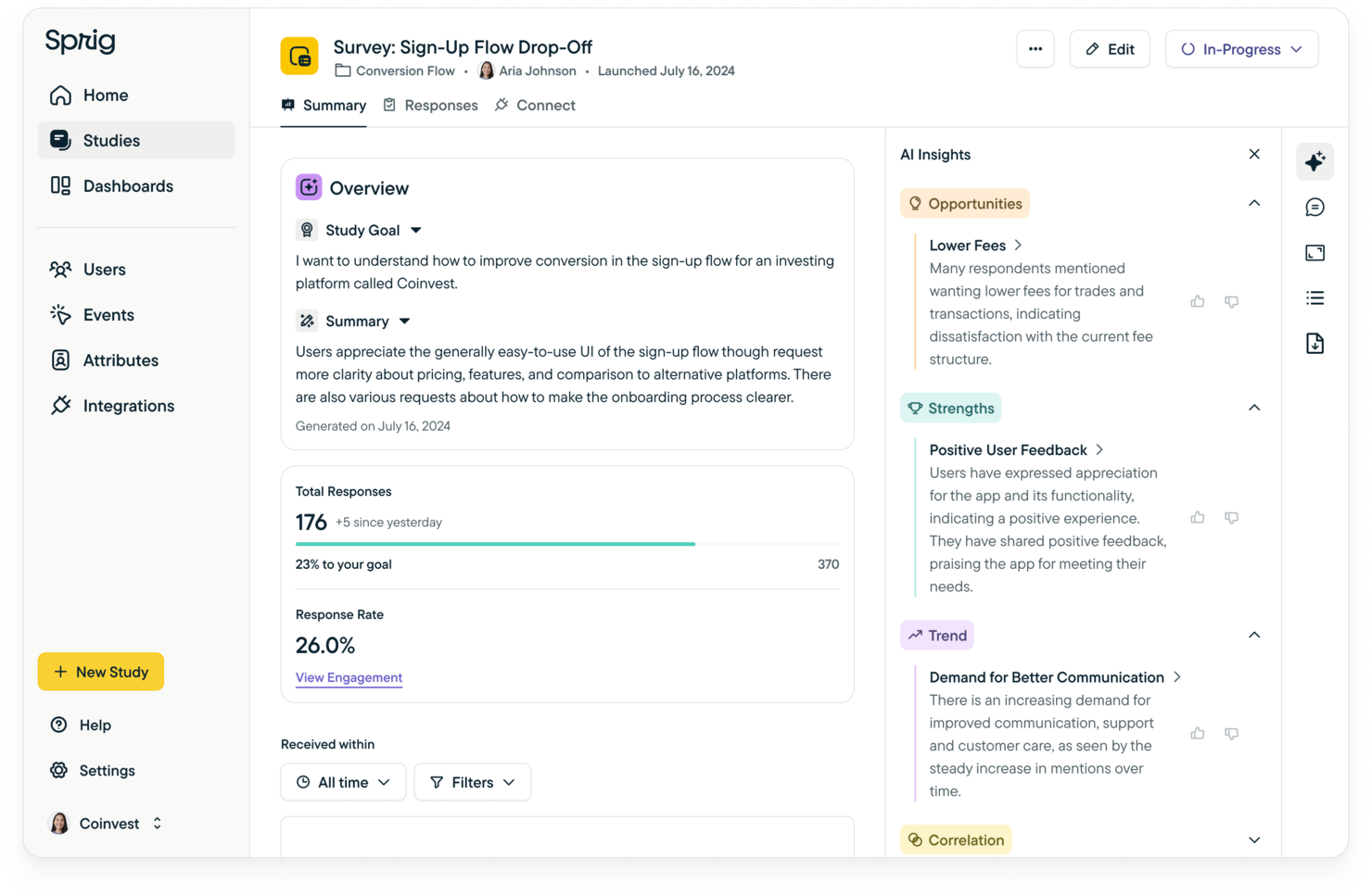Screen dimensions: 1372x896
Task: Click the export document icon in right sidebar
Action: [x=1315, y=343]
